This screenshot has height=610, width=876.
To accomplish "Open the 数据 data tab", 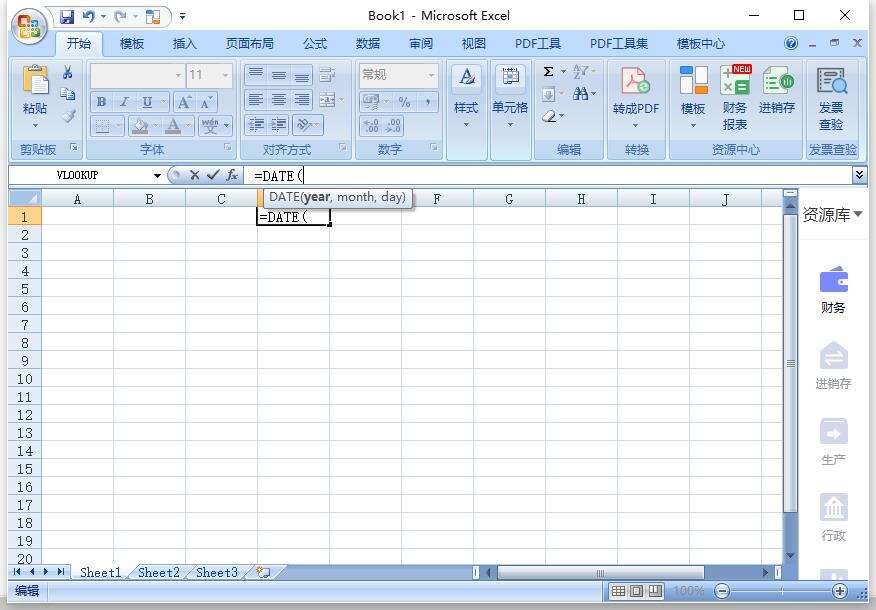I will [368, 44].
